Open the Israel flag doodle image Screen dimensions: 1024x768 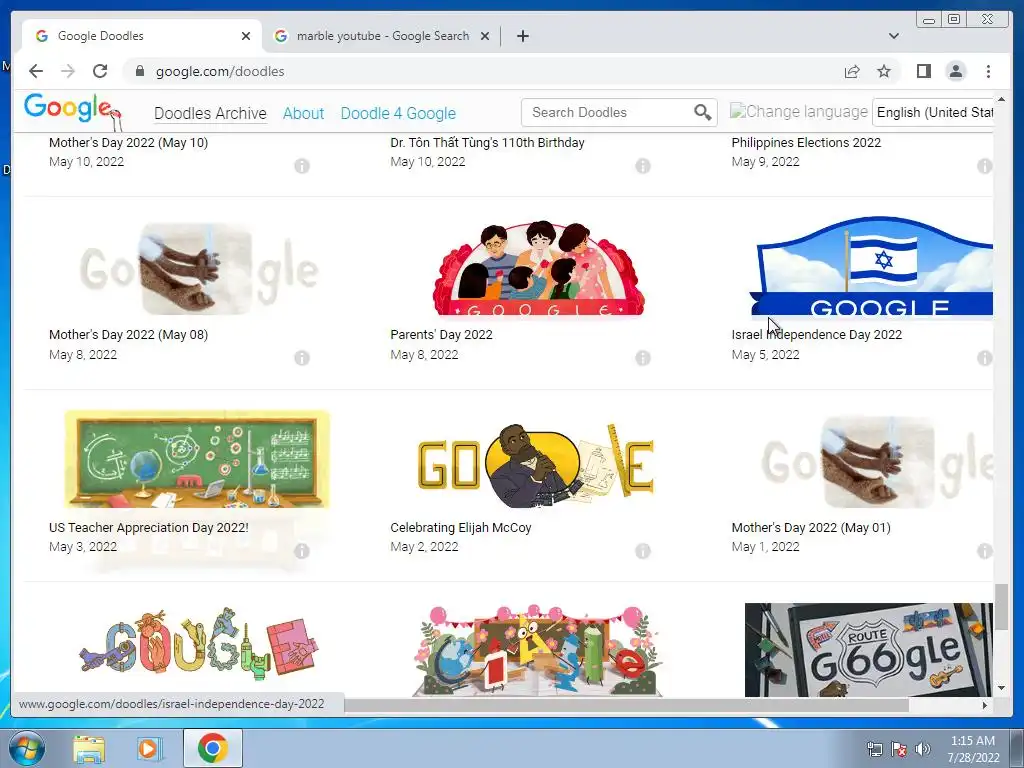point(872,266)
